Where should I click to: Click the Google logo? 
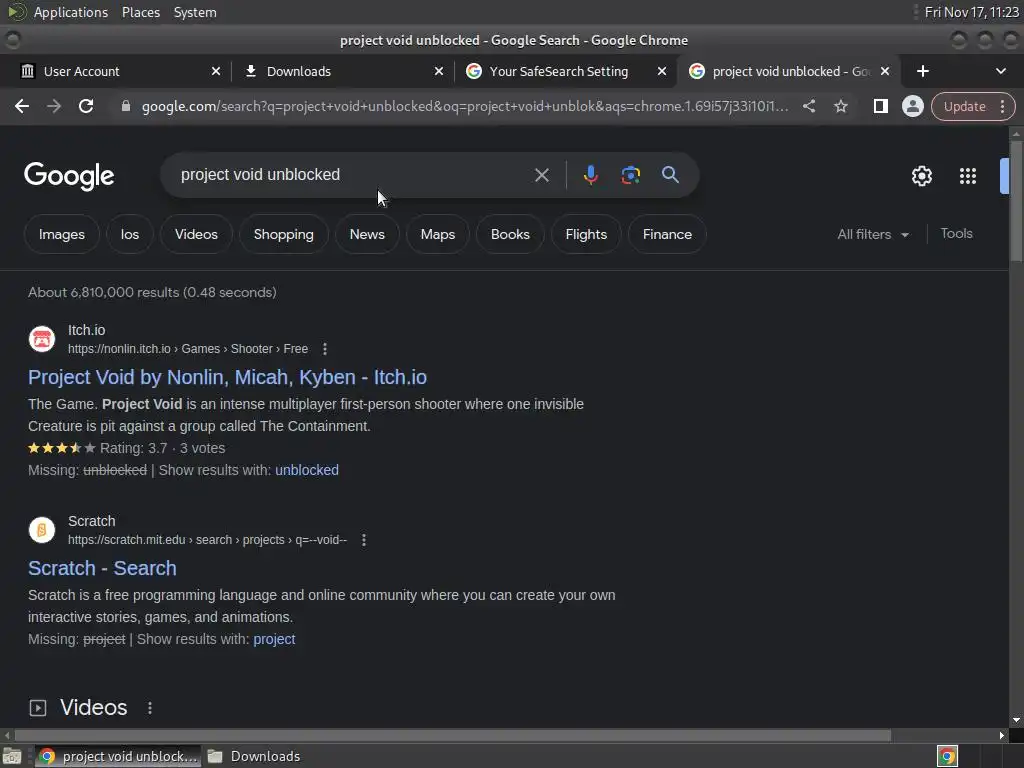point(69,176)
